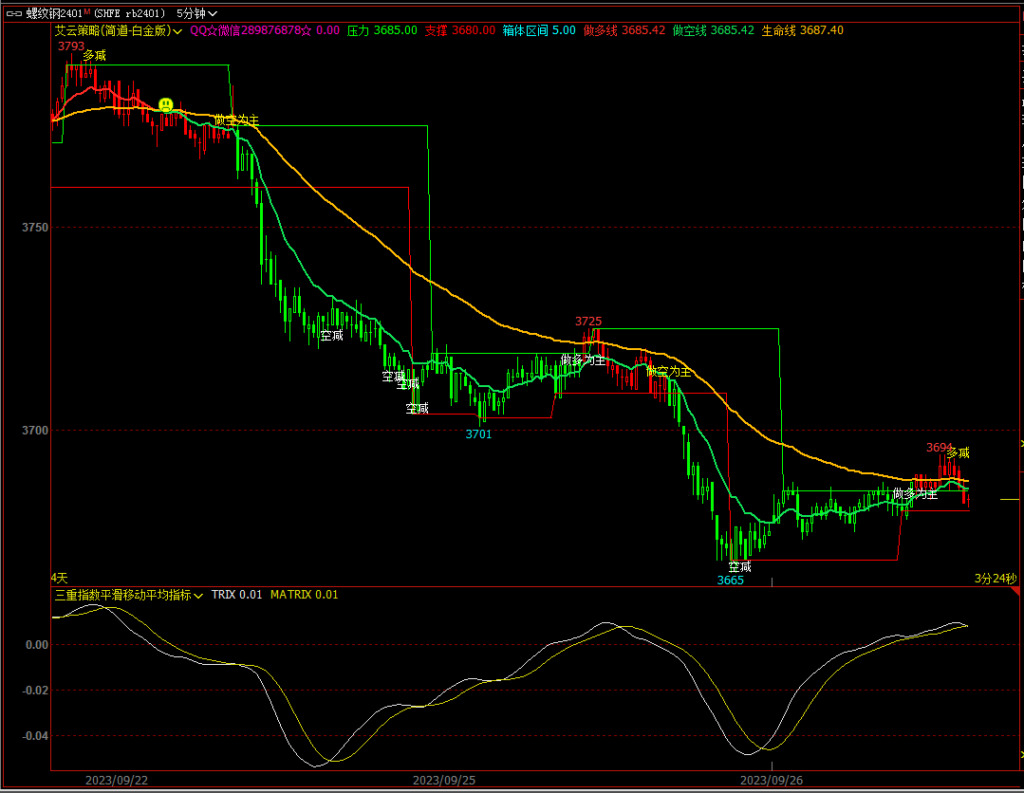Screen dimensions: 1024x793
Task: Click the 3793 high price marker
Action: pos(71,45)
